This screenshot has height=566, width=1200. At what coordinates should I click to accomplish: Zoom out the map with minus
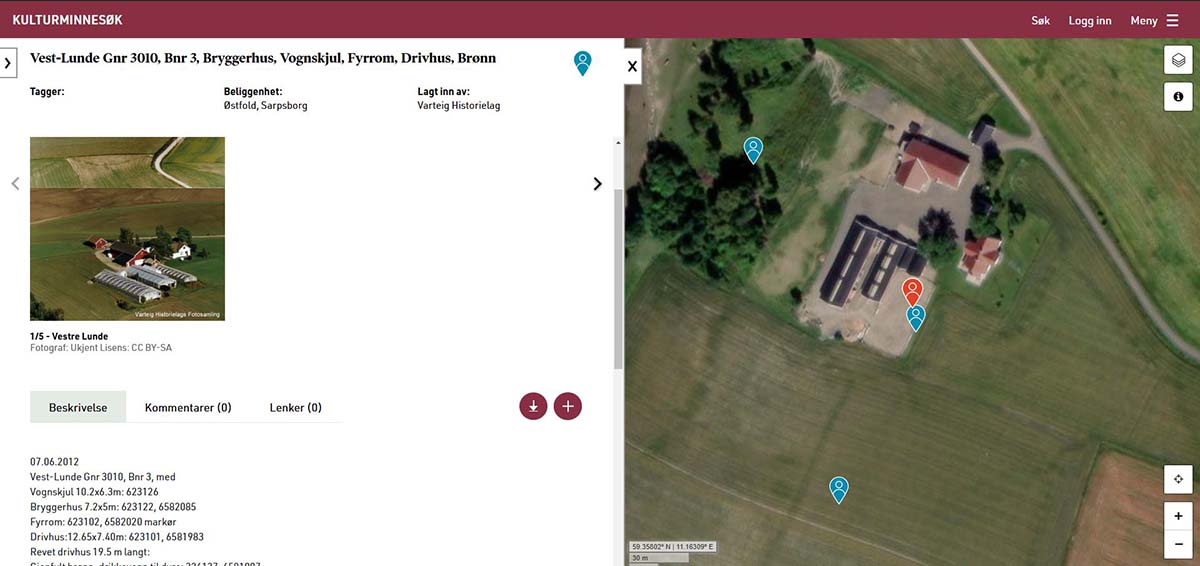tap(1179, 545)
